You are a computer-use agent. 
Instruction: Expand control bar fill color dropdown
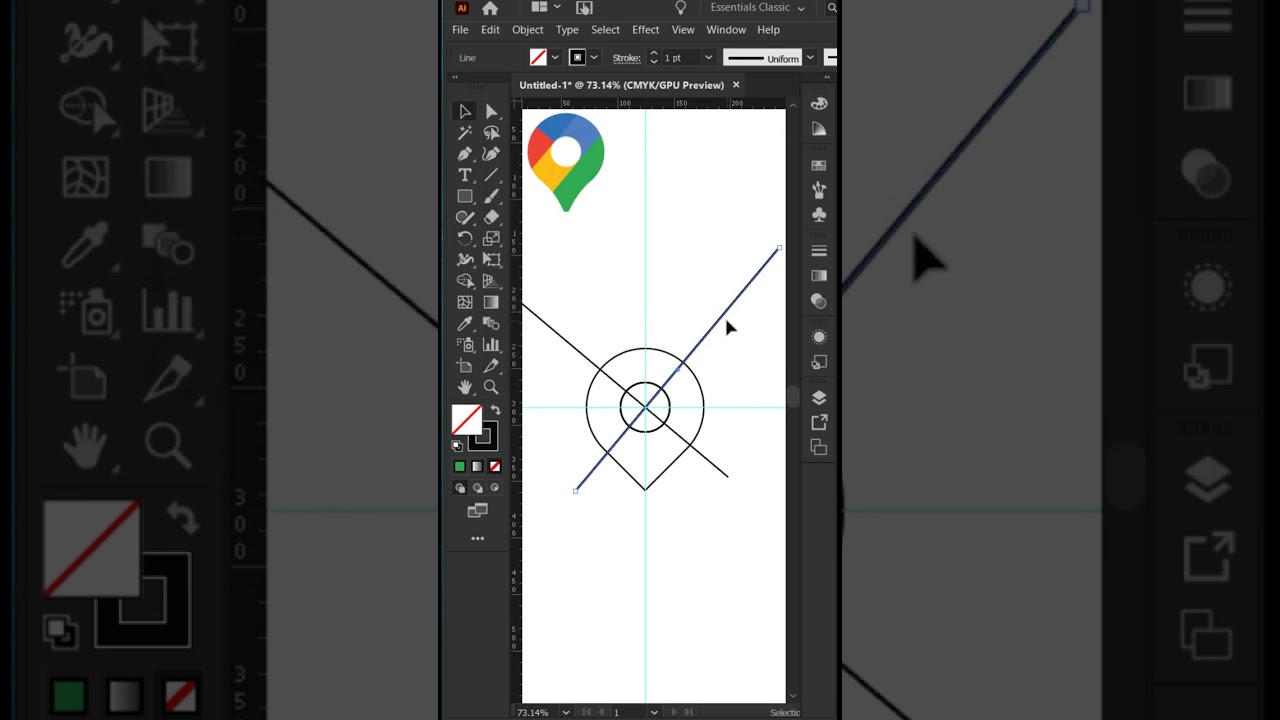[556, 58]
